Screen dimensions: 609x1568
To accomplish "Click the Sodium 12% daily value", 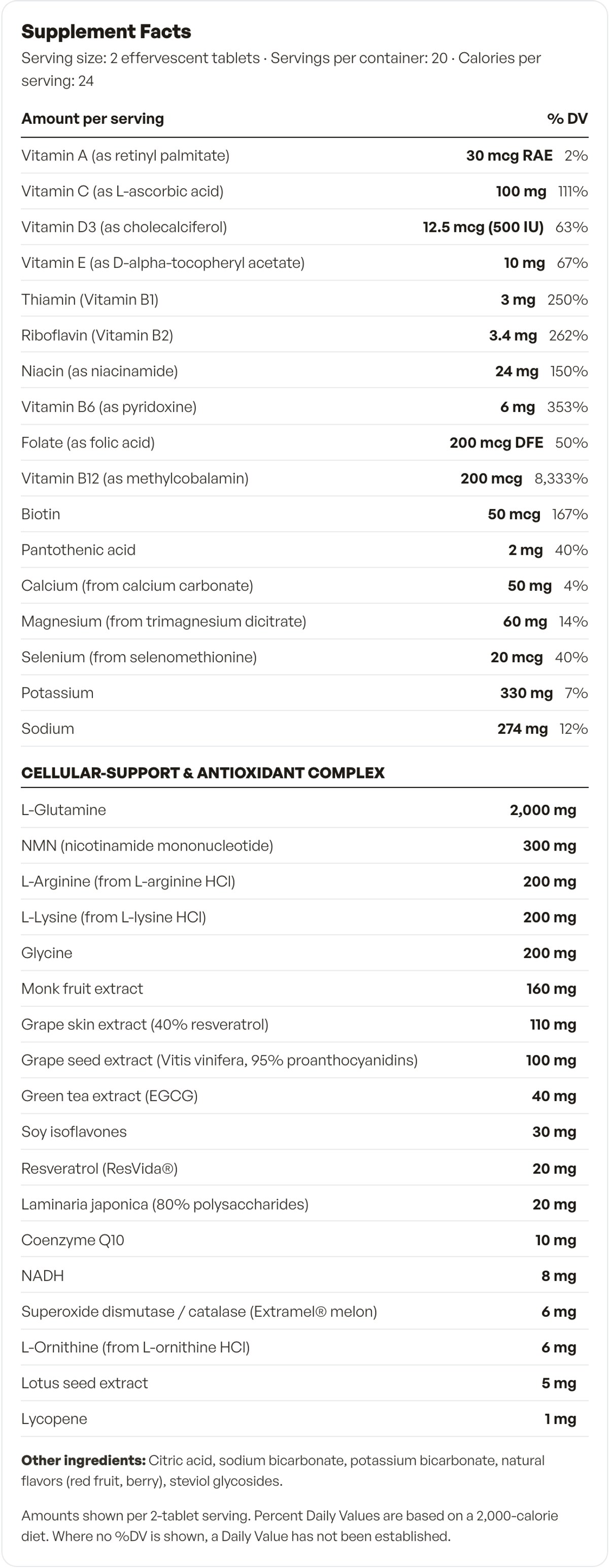I will [x=573, y=729].
